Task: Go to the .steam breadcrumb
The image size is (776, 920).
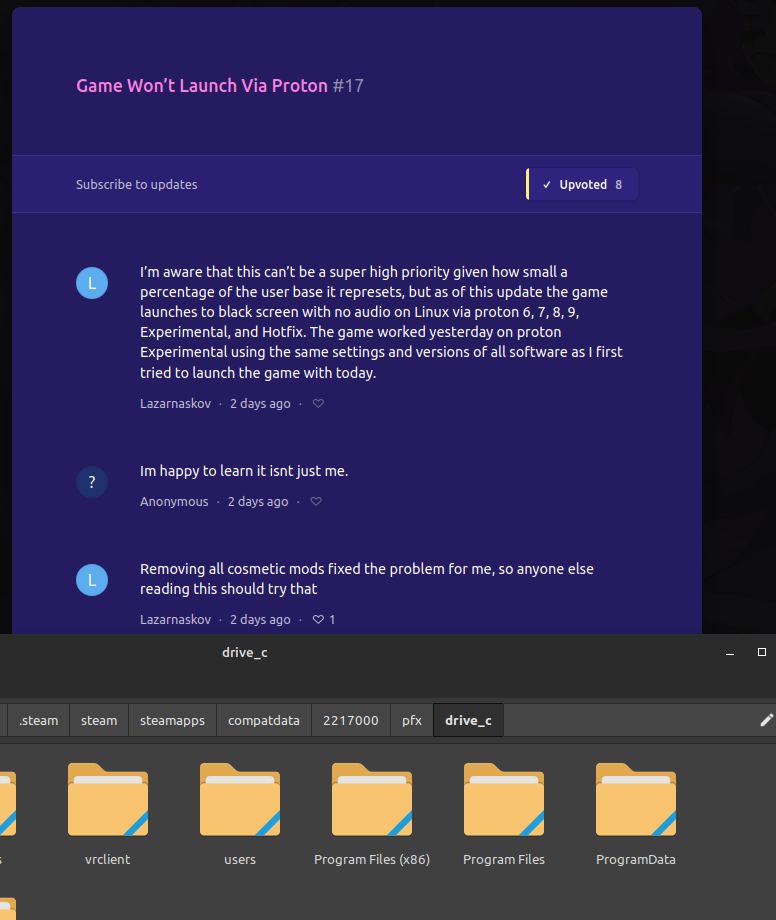Action: 39,721
